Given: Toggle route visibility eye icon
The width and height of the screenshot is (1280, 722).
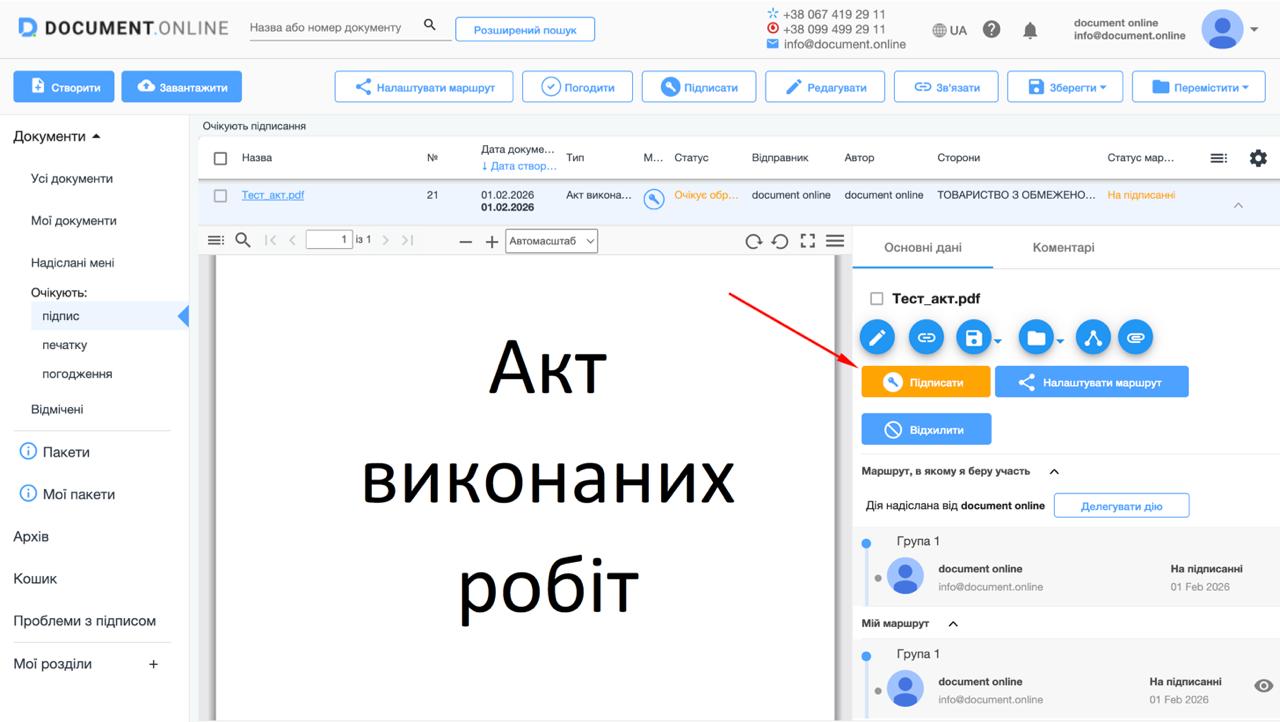Looking at the screenshot, I should (x=1263, y=686).
